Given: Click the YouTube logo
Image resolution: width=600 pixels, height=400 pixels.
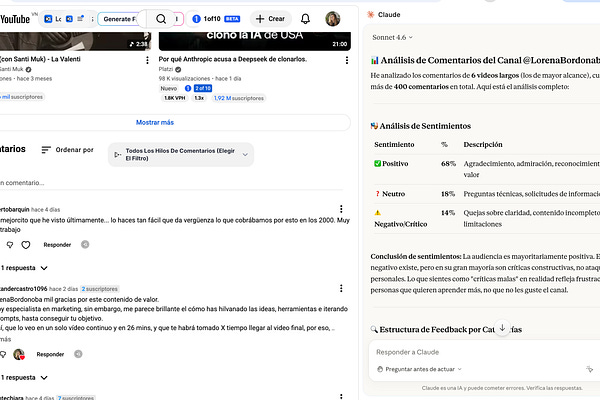Looking at the screenshot, I should 15,19.
